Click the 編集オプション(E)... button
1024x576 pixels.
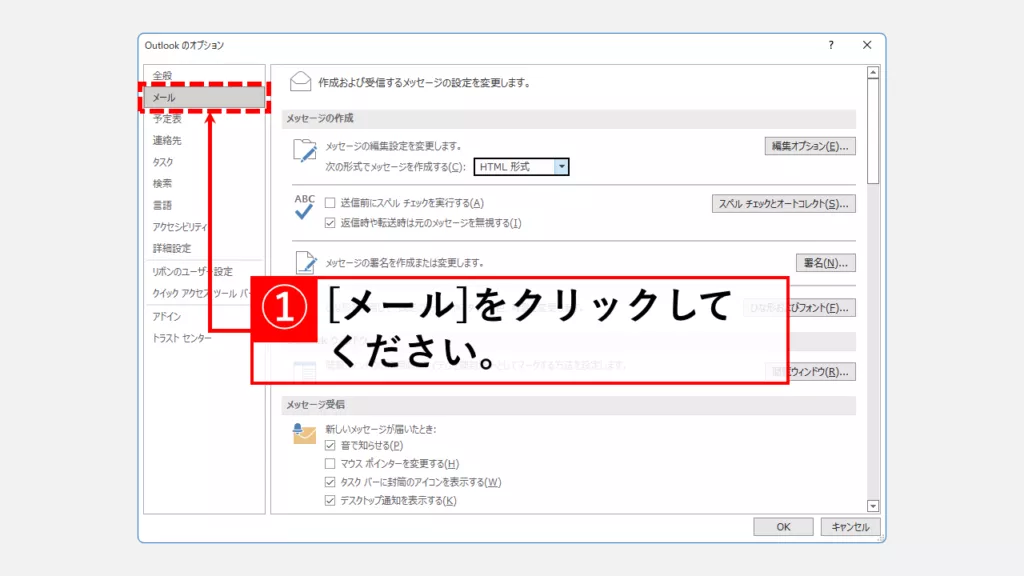coord(810,146)
